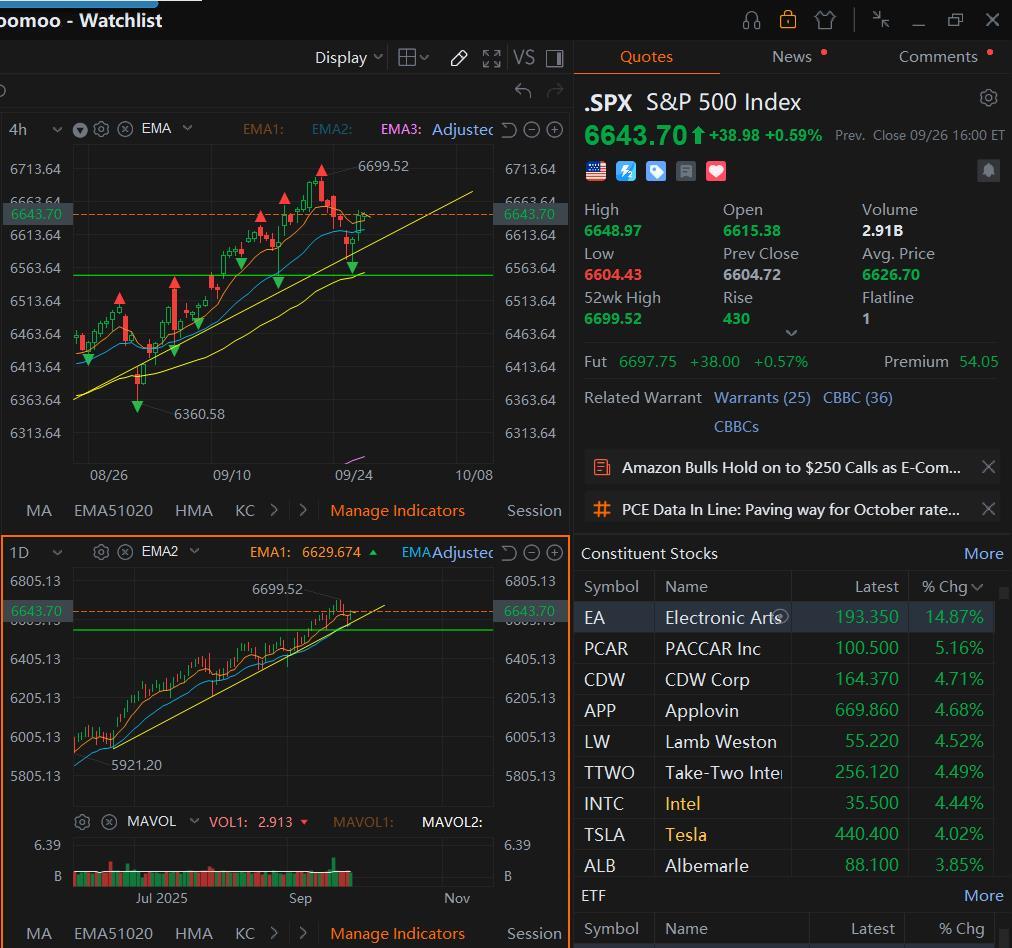1012x948 pixels.
Task: Switch to the News tab
Action: click(x=791, y=57)
